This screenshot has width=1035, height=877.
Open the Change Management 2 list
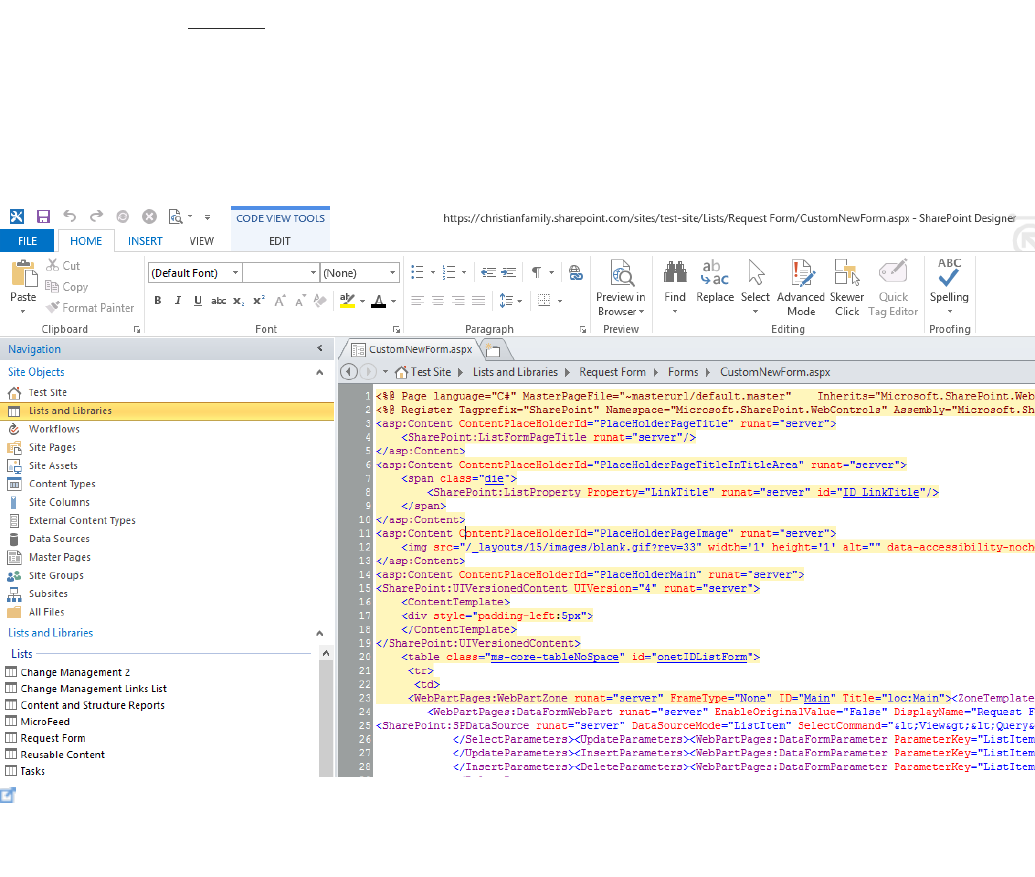[75, 672]
